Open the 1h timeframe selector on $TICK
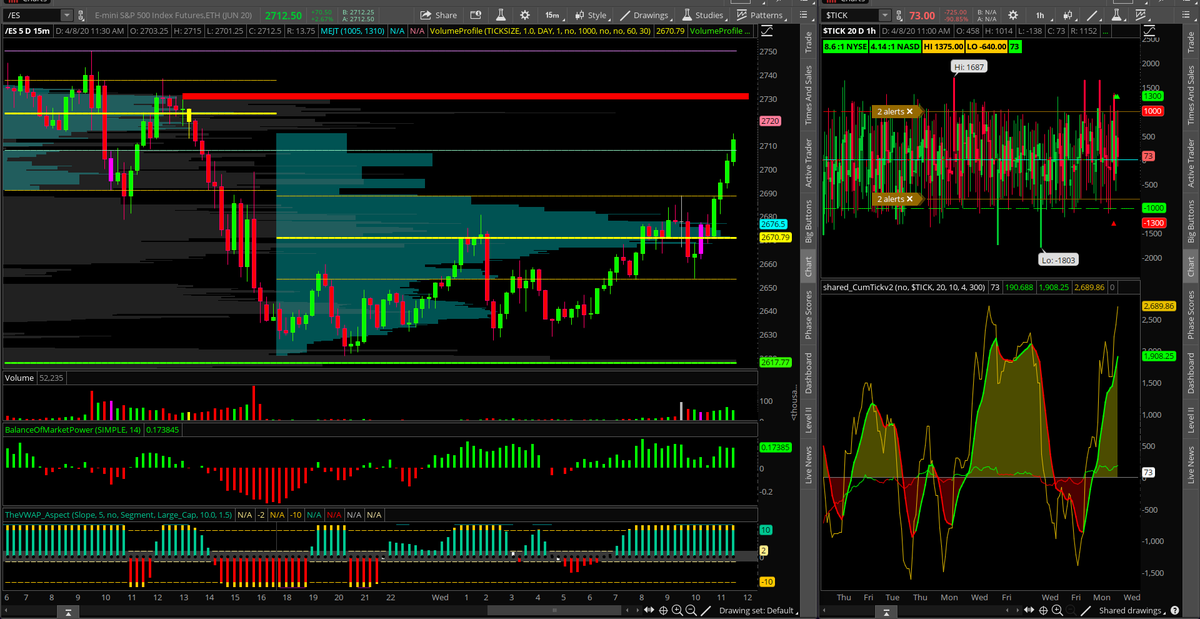1200x619 pixels. [1041, 15]
